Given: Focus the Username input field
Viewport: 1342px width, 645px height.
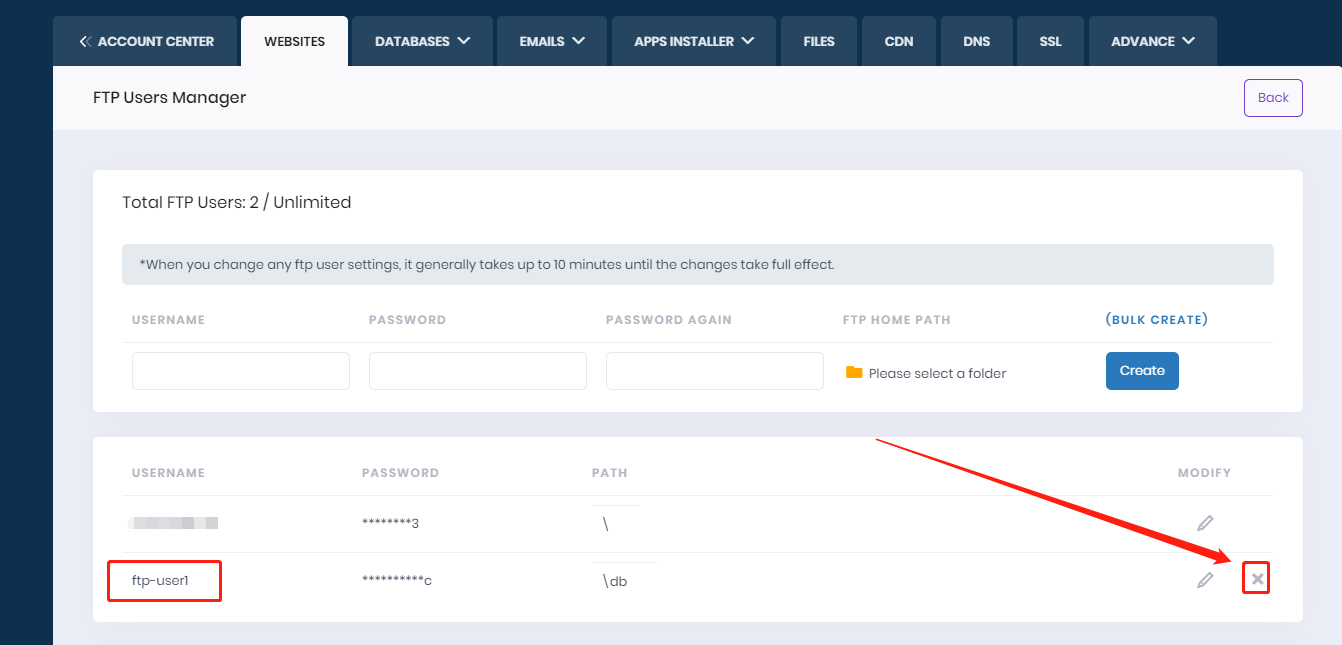Looking at the screenshot, I should pyautogui.click(x=241, y=371).
